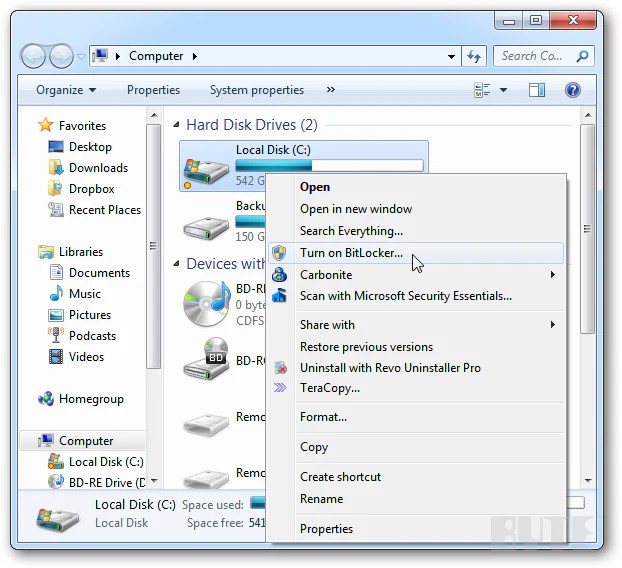
Task: Click the System properties toolbar button
Action: pyautogui.click(x=257, y=90)
